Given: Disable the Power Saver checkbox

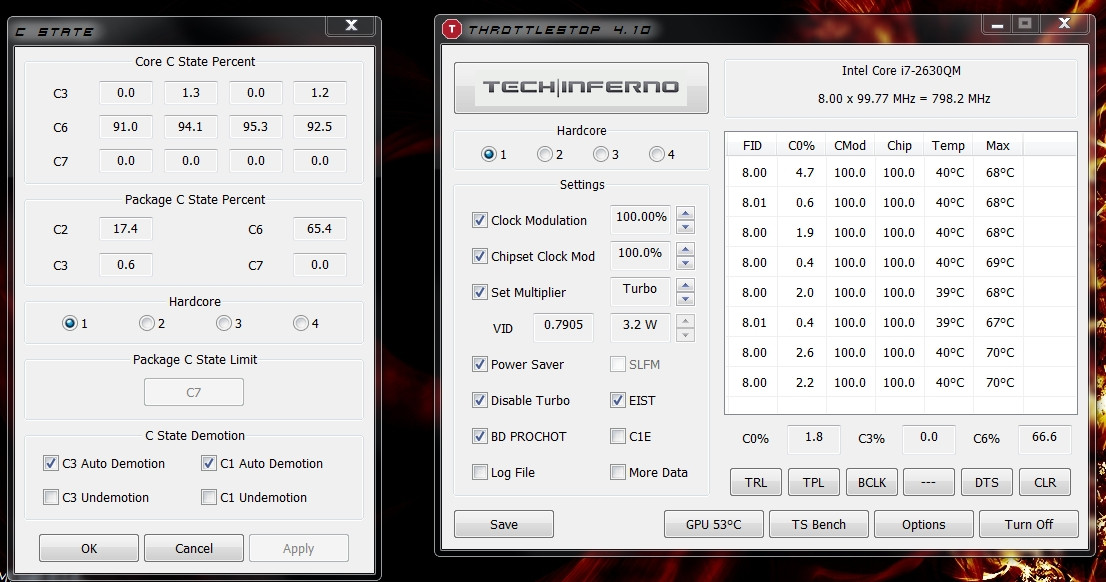Looking at the screenshot, I should [x=480, y=364].
